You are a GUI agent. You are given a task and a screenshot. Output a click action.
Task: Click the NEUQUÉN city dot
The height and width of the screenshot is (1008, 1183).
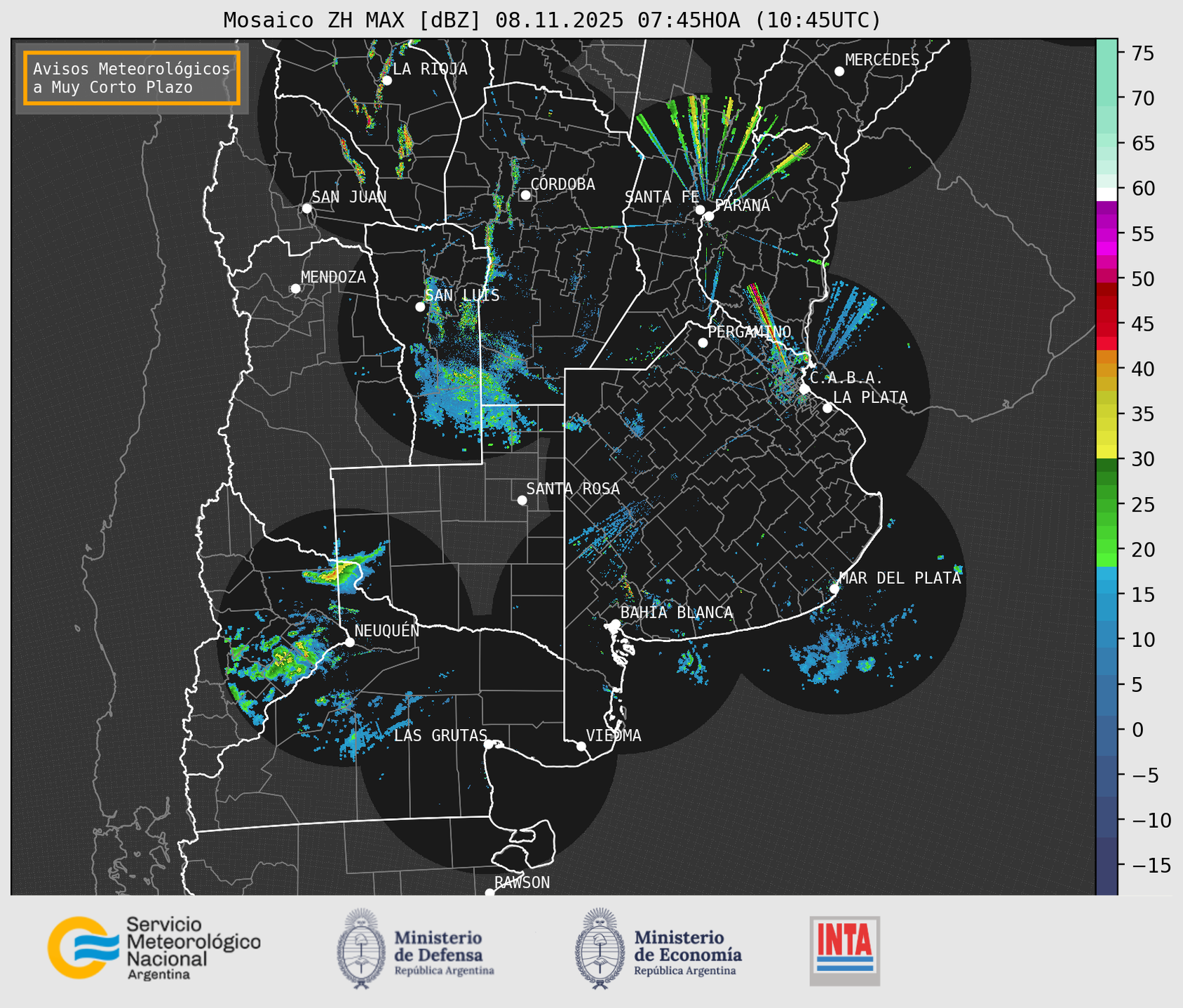[x=349, y=641]
